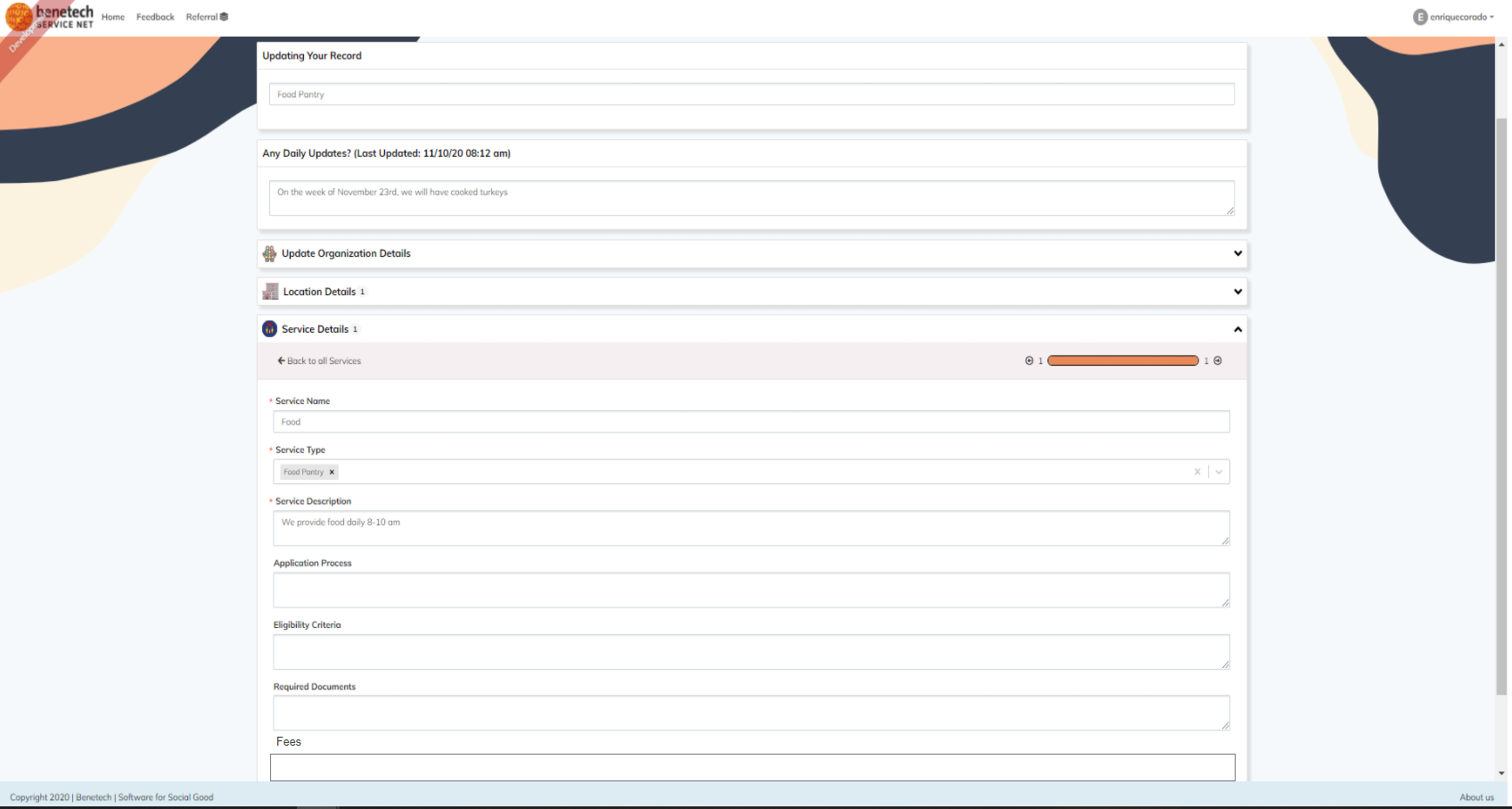Click the Referral box icon

(224, 17)
